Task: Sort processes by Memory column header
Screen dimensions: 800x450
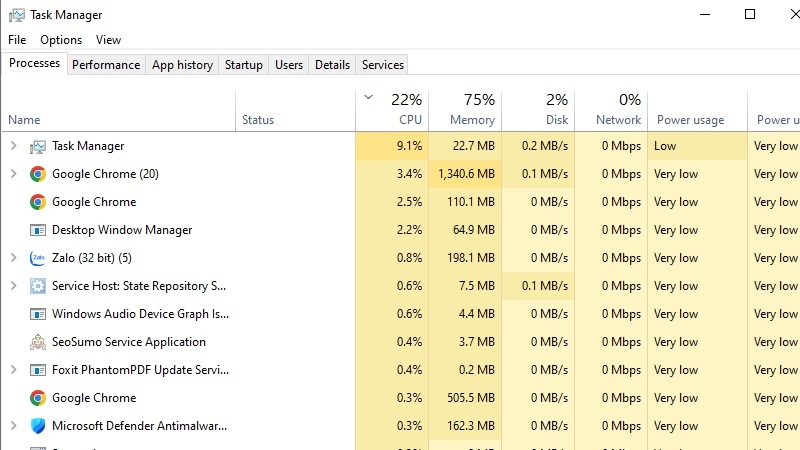Action: [x=465, y=111]
